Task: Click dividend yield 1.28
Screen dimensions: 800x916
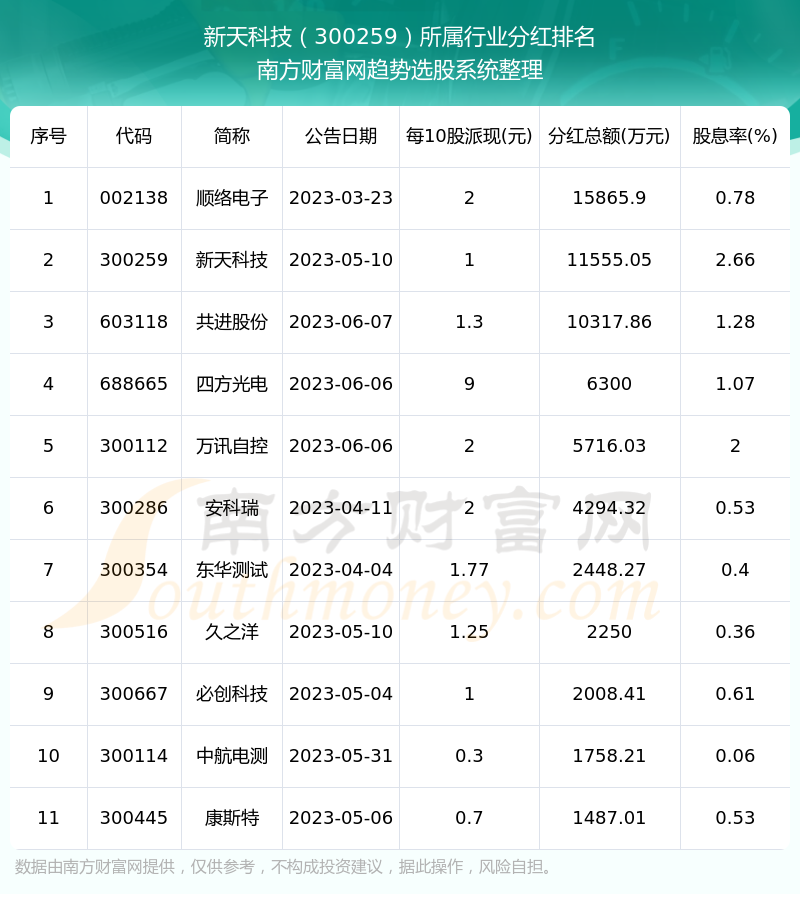Action: pos(735,322)
